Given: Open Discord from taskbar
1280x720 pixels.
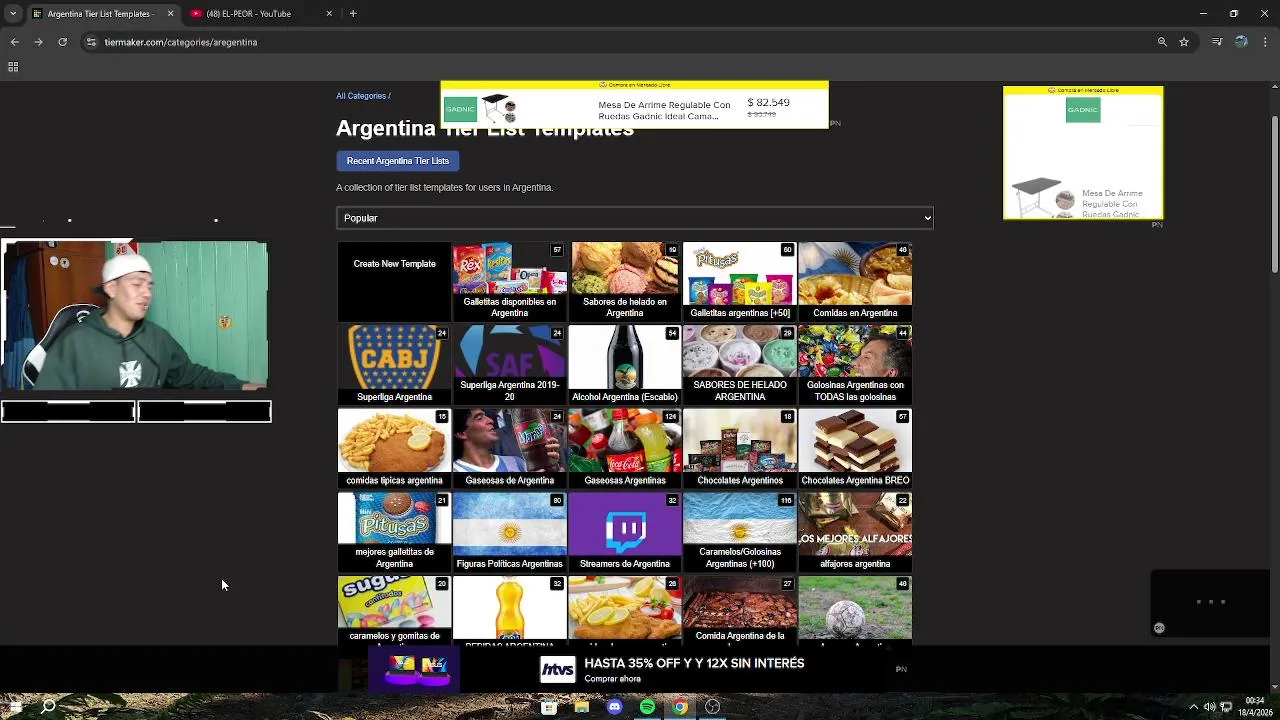Looking at the screenshot, I should 614,707.
